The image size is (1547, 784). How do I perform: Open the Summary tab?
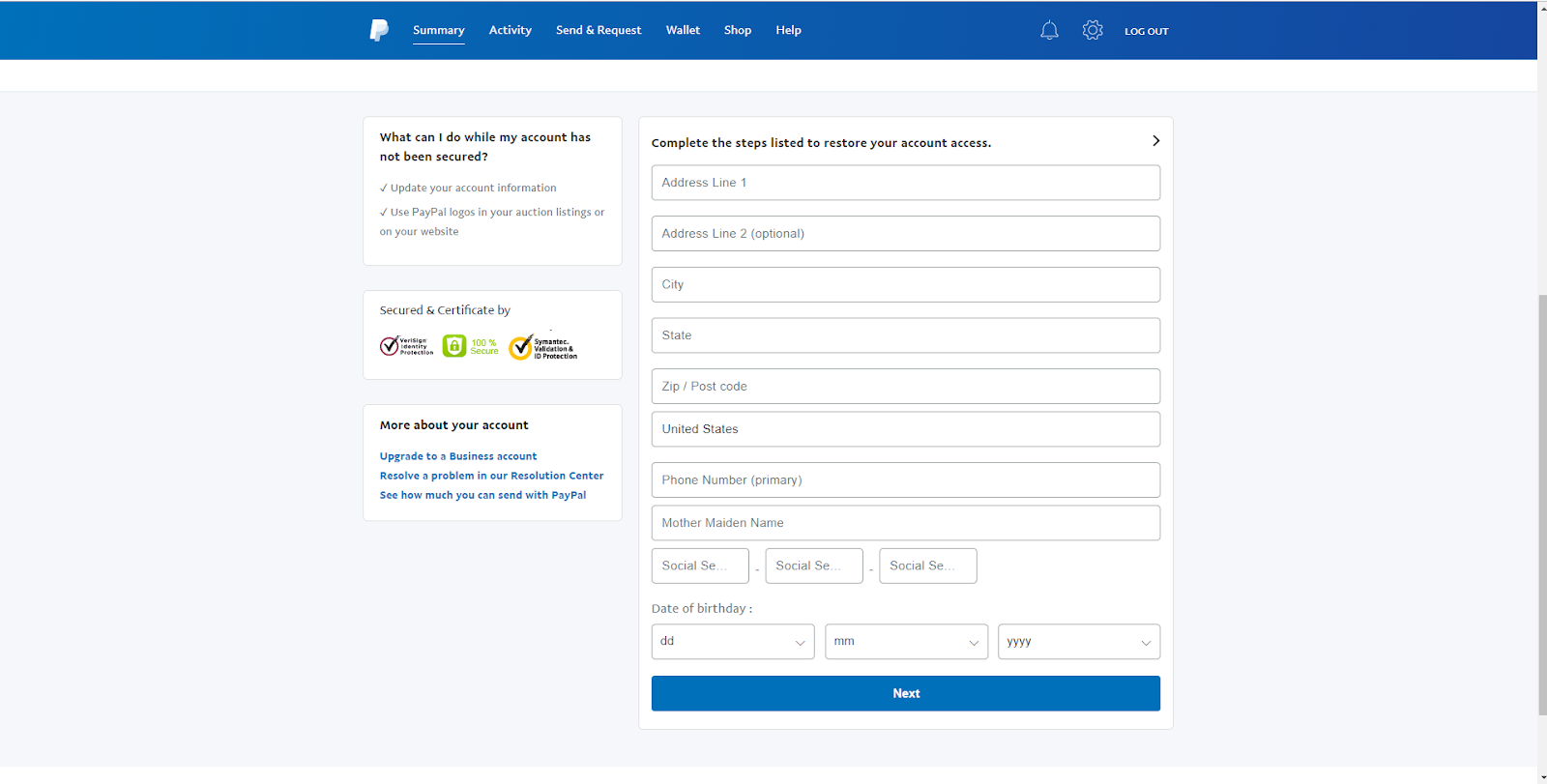point(439,30)
